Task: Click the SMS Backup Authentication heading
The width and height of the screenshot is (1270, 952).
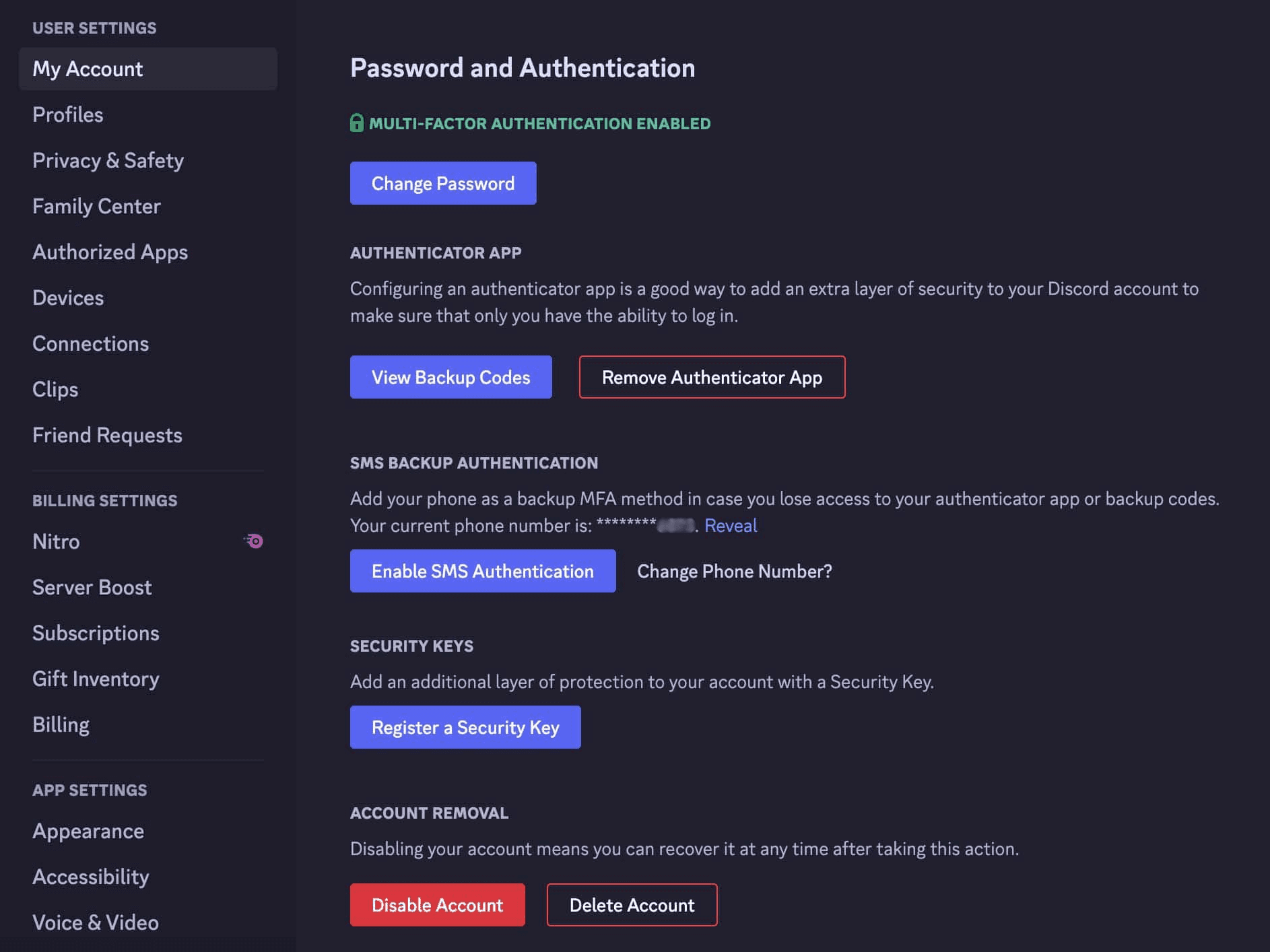Action: (x=474, y=463)
